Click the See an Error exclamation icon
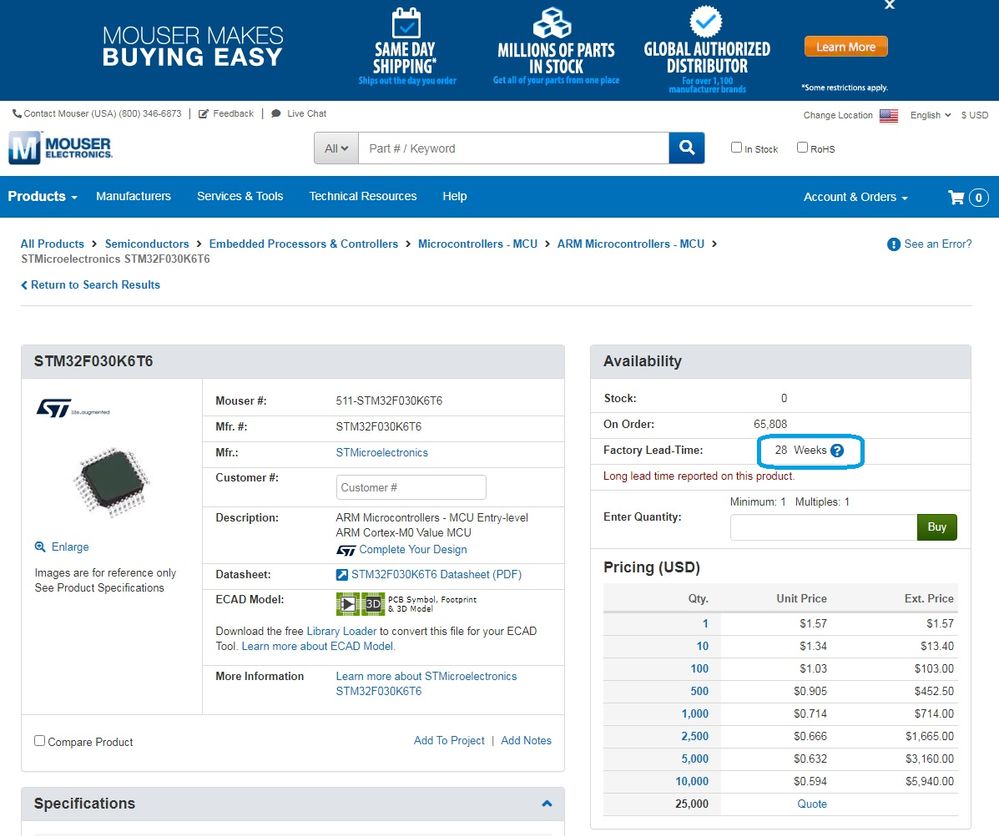This screenshot has height=836, width=999. (893, 244)
